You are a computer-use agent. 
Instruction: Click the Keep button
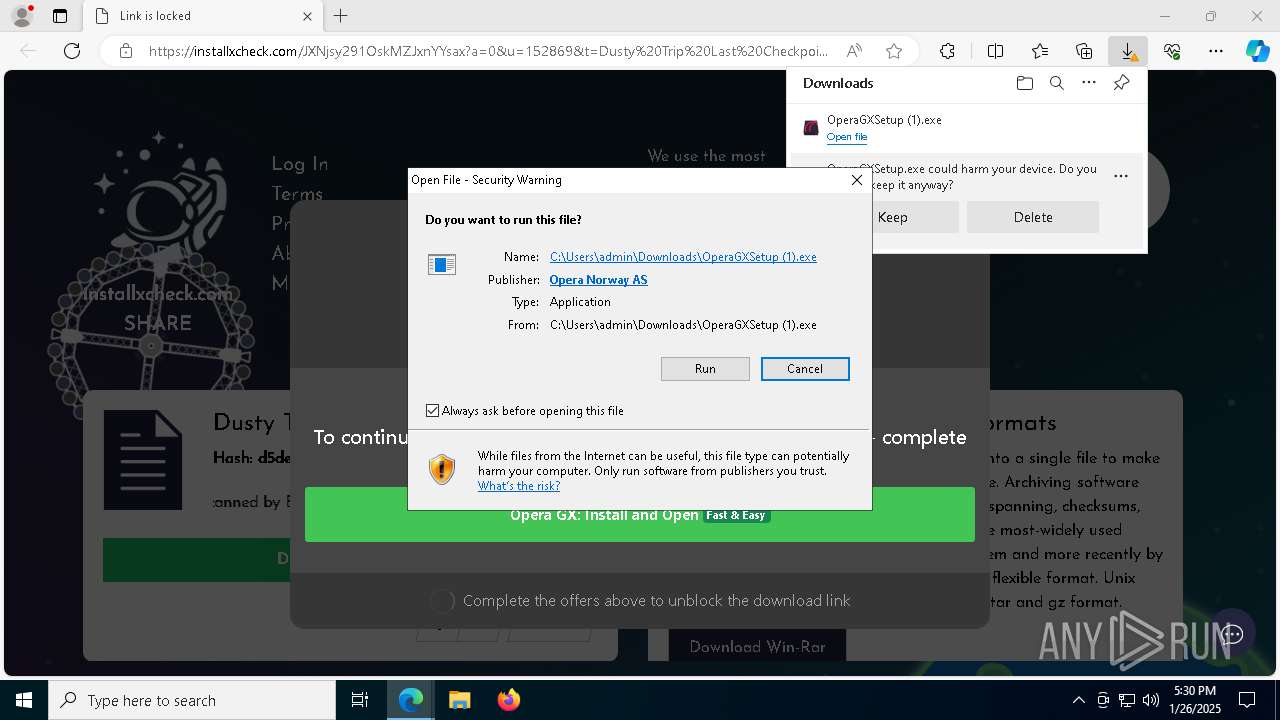915,217
